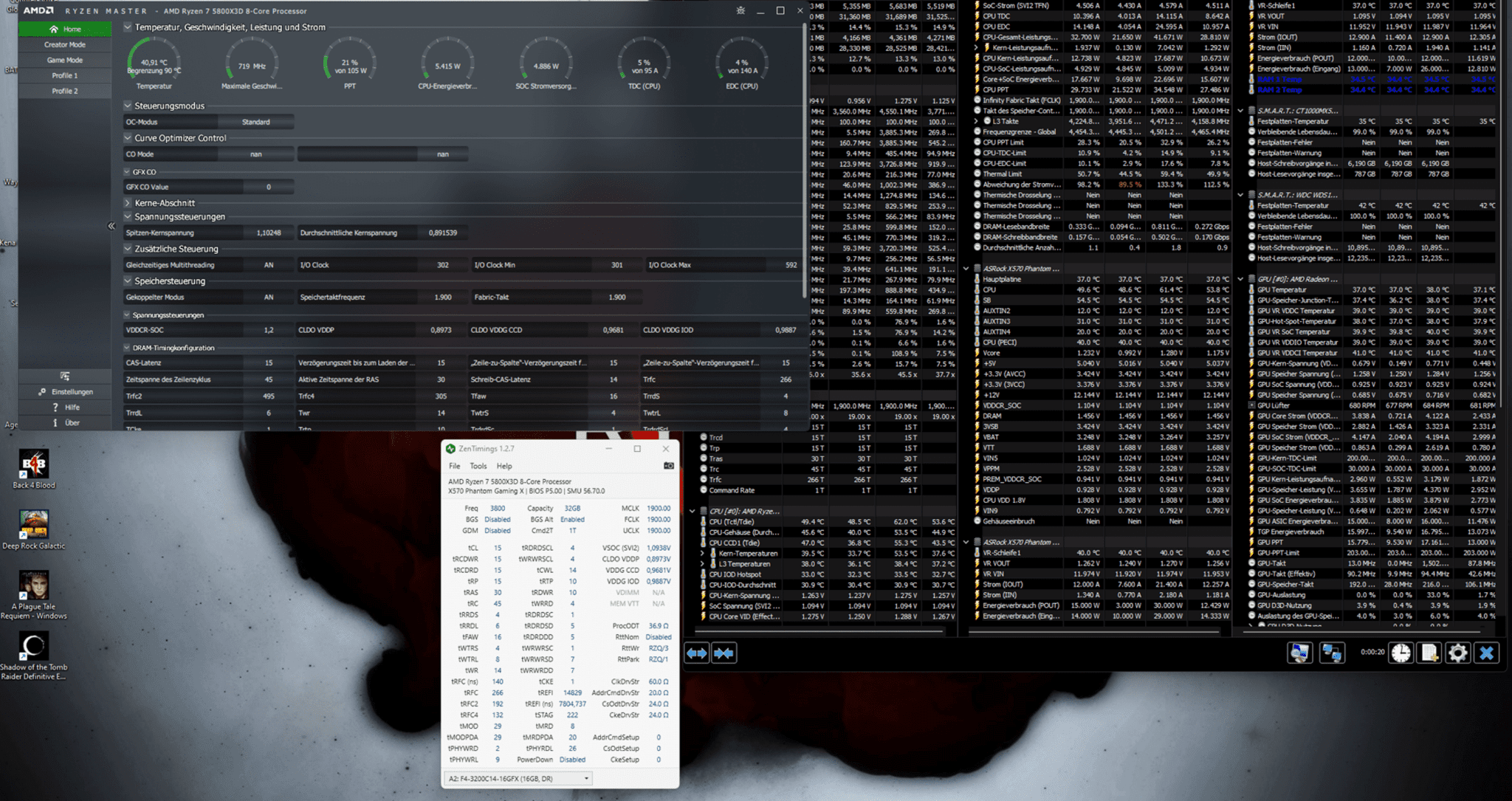This screenshot has height=801, width=1512.
Task: Open Shadow of the Tomb Raider shortcut
Action: tap(34, 656)
